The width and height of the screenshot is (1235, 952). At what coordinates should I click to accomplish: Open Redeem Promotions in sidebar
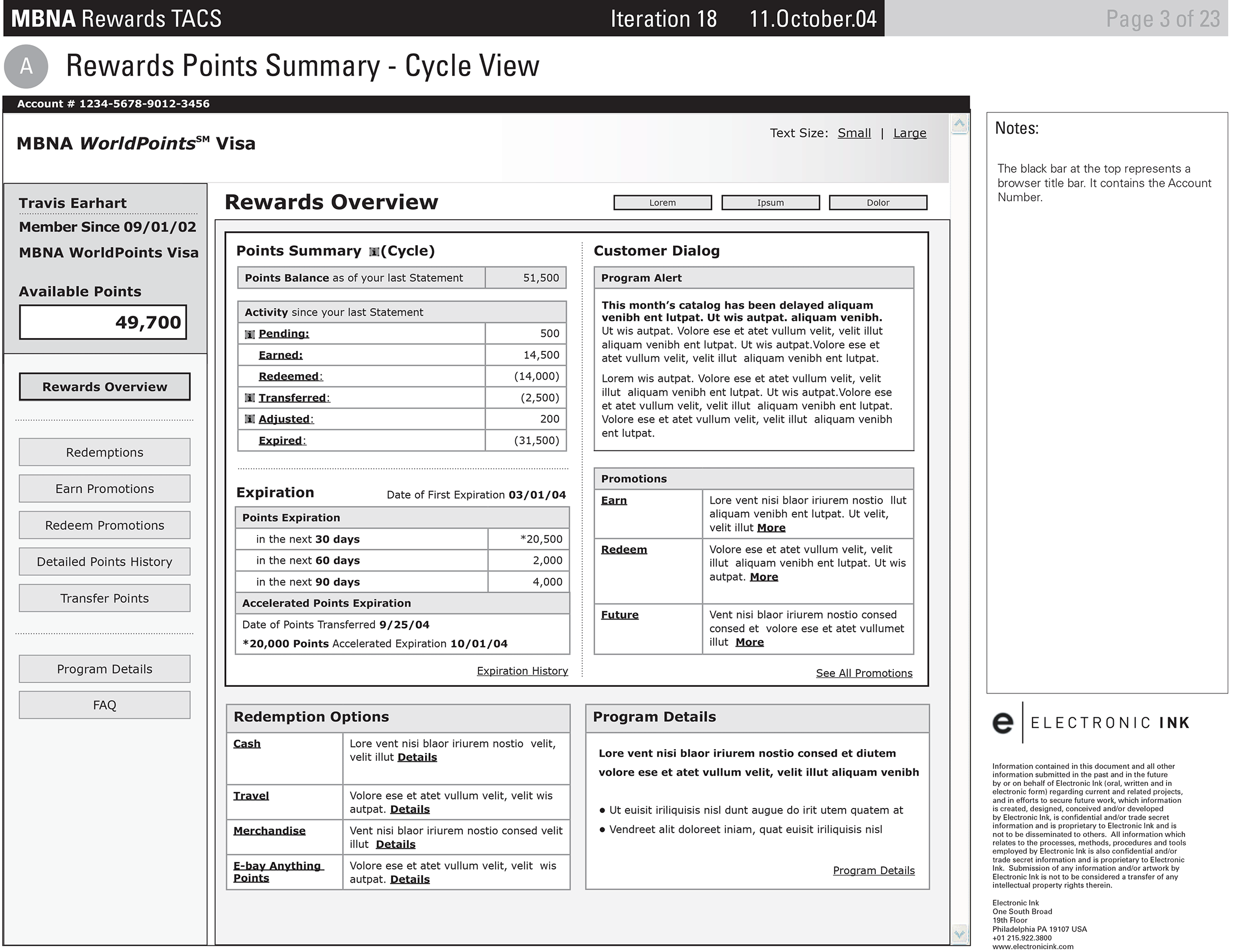tap(105, 525)
